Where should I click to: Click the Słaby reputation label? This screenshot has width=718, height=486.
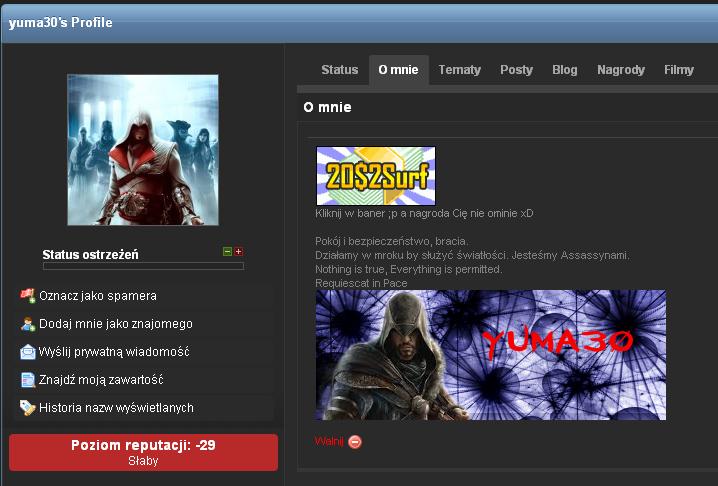pyautogui.click(x=143, y=461)
